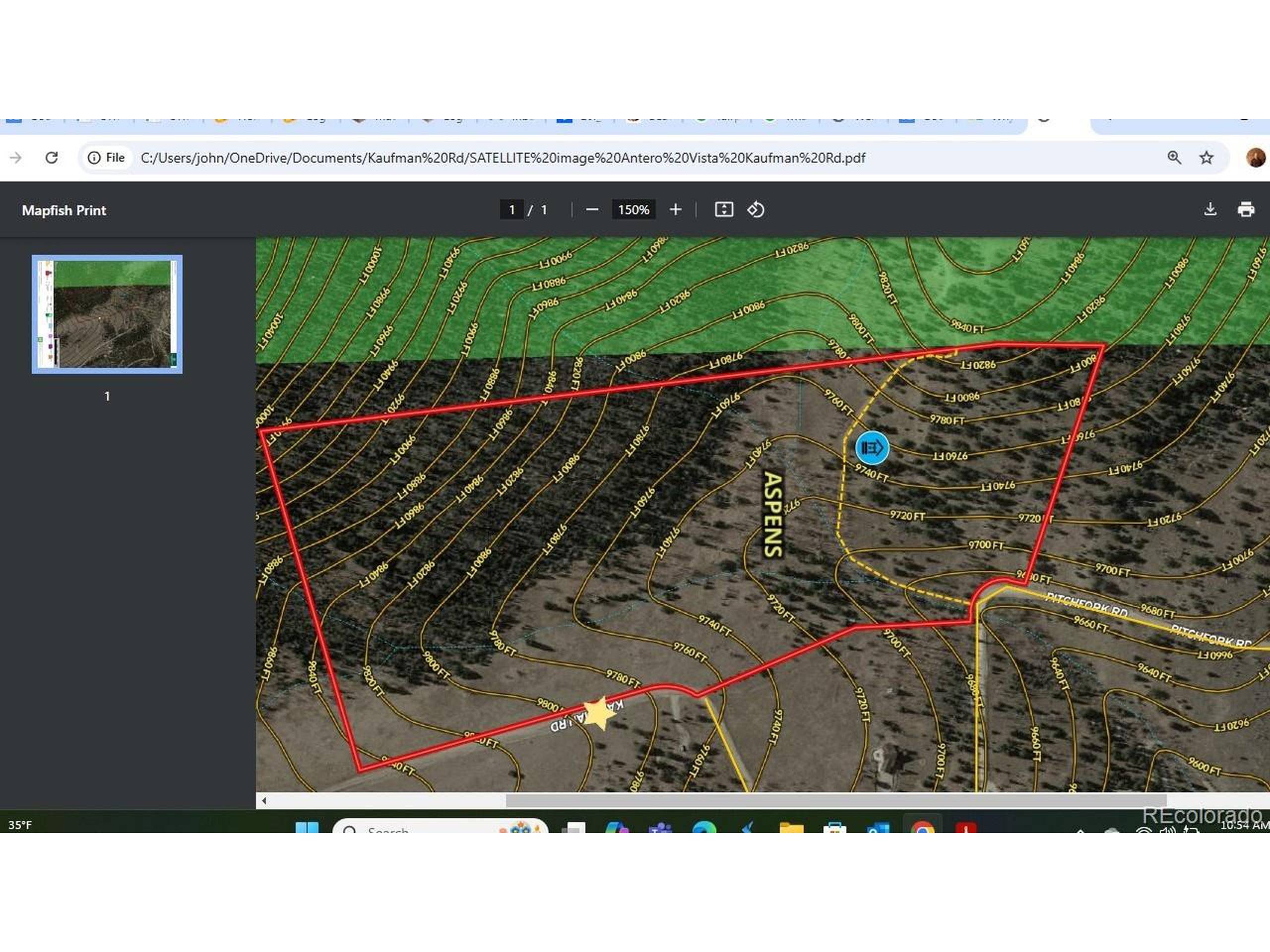Rotate the PDF counterclockwise
1270x952 pixels.
[x=756, y=209]
